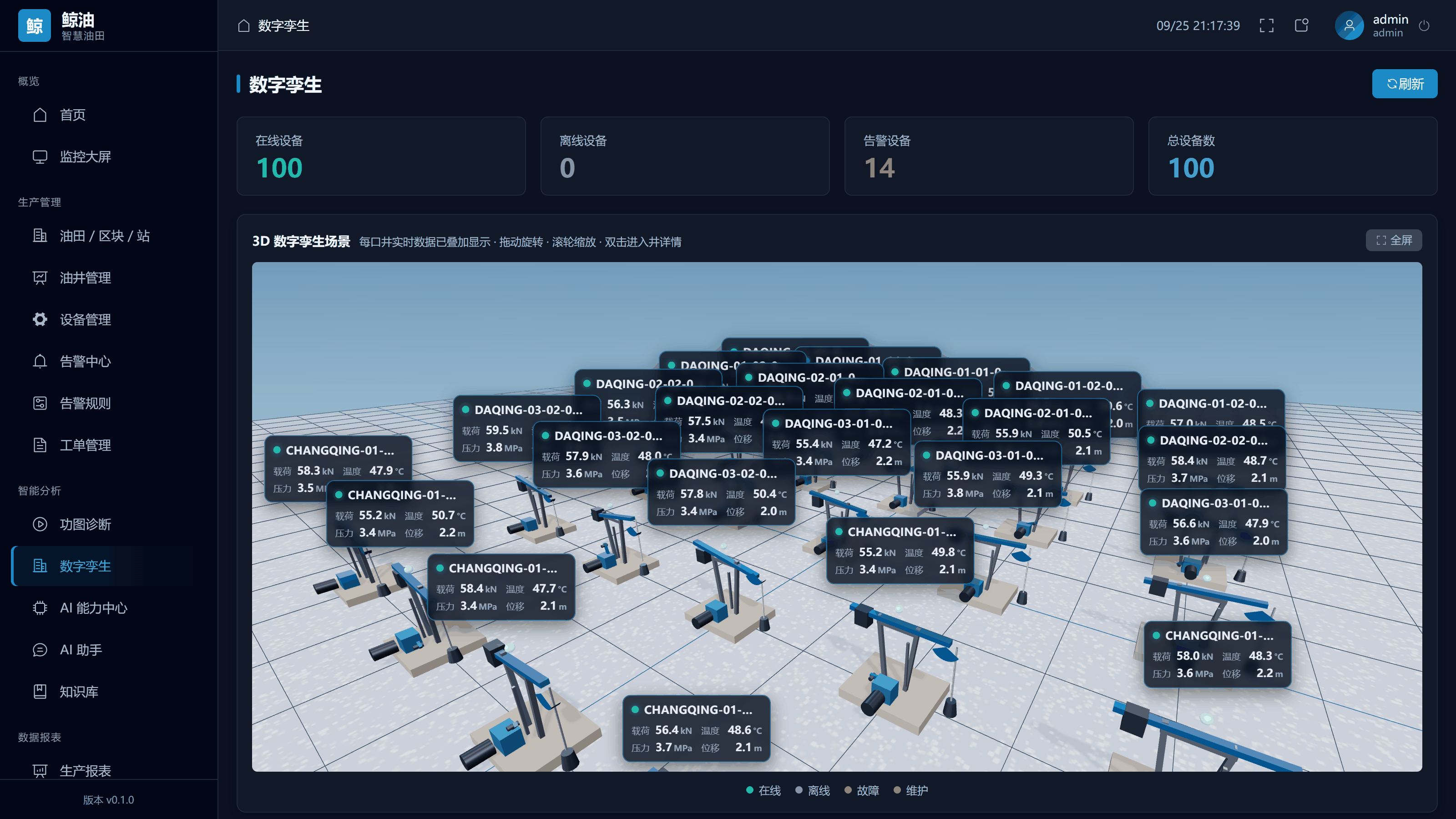The width and height of the screenshot is (1456, 819).
Task: Click the admin user avatar
Action: tap(1349, 25)
